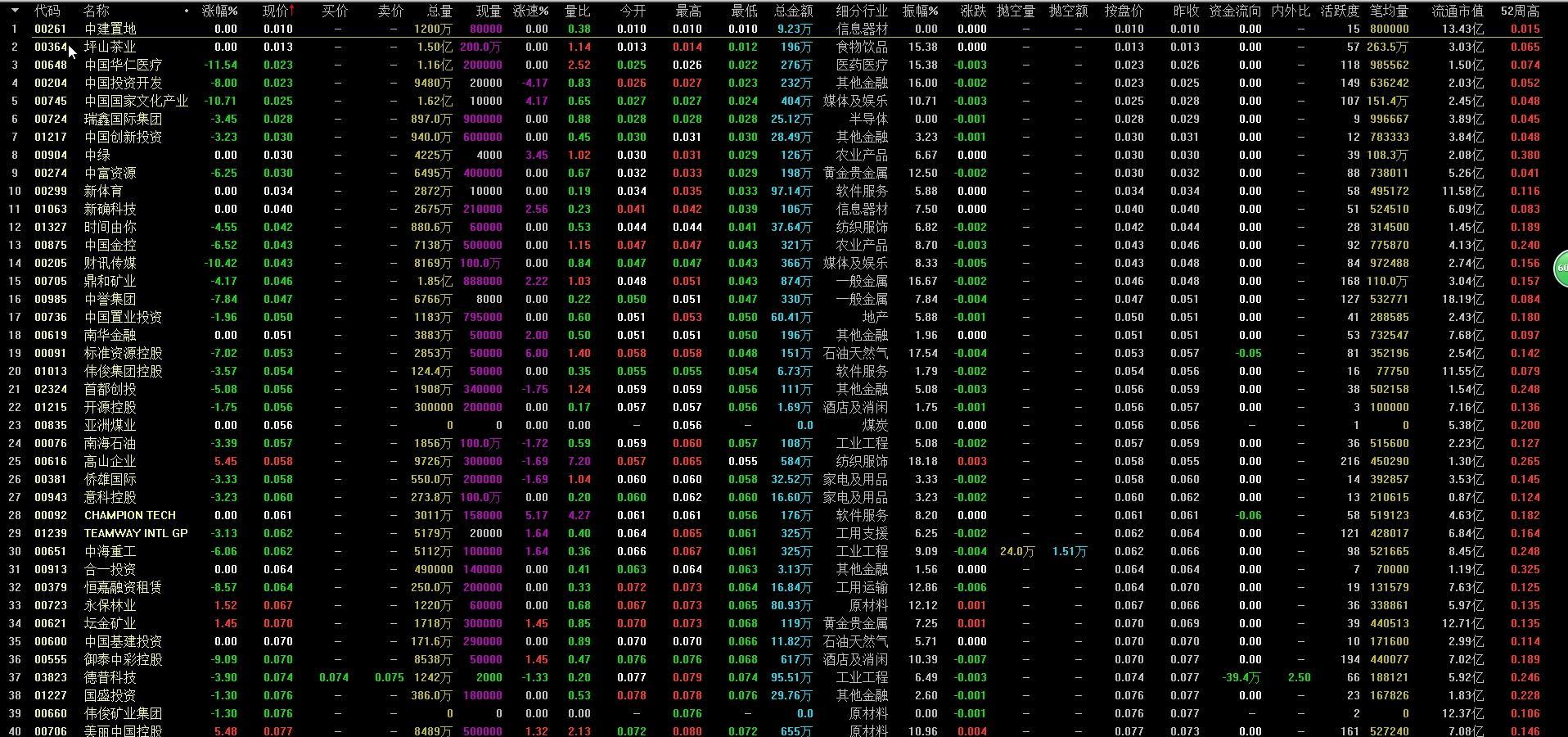Screen dimensions: 1568x737
Task: Click the 地产 industry cell
Action: [875, 317]
